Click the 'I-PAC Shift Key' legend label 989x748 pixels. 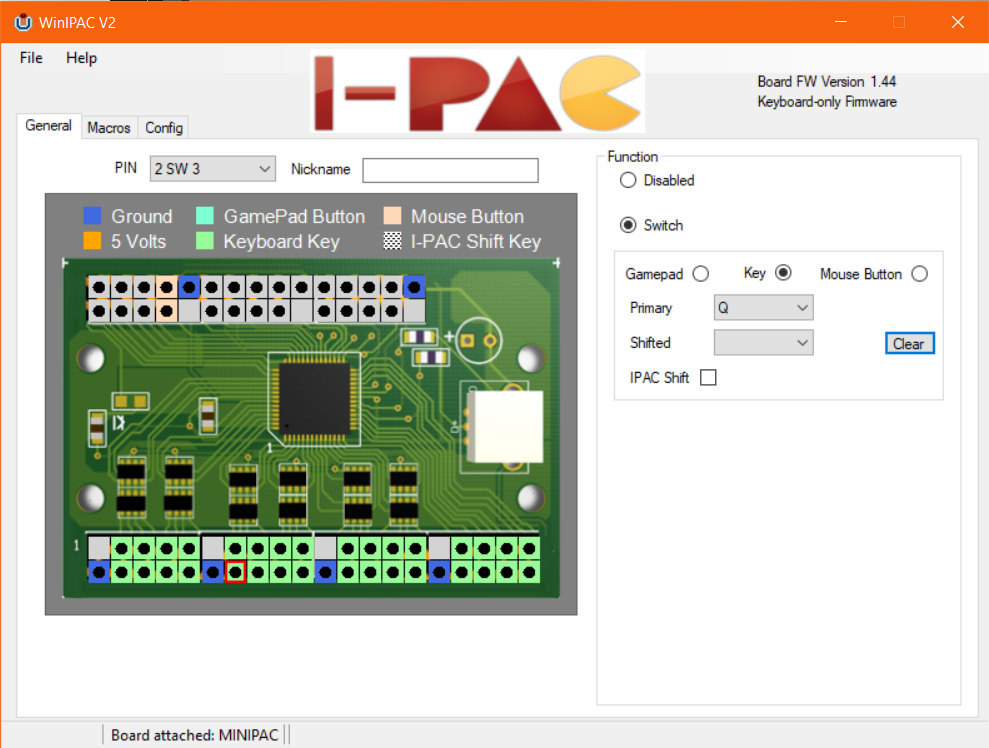pyautogui.click(x=476, y=242)
